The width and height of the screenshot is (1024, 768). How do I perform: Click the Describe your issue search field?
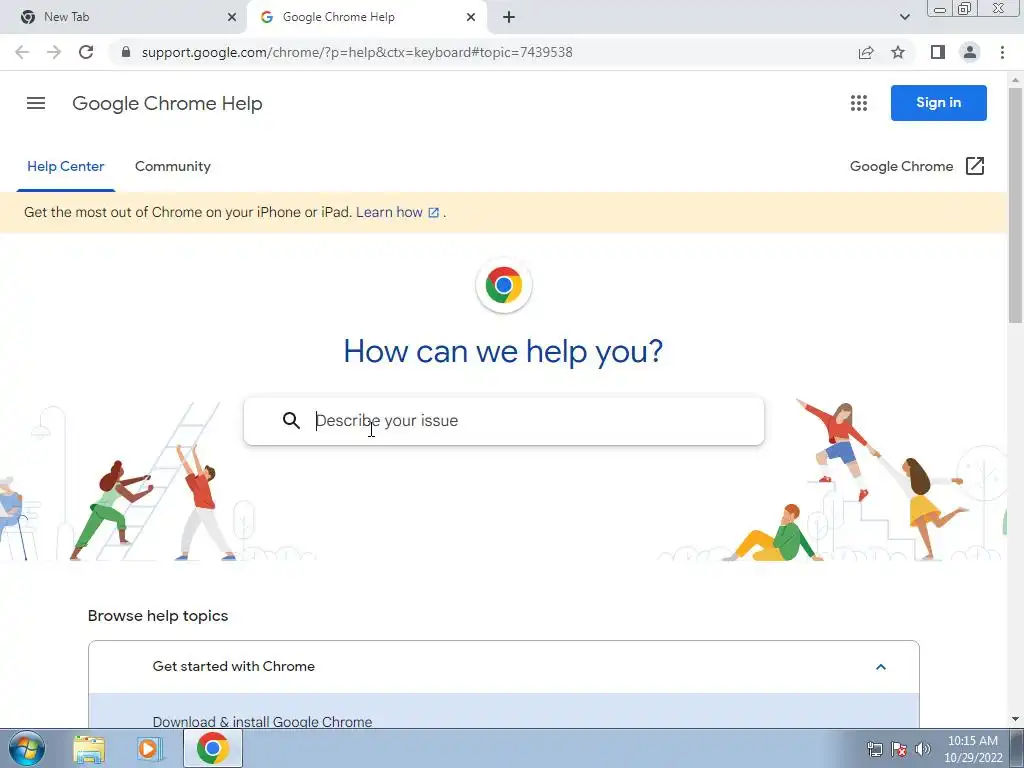coord(504,421)
